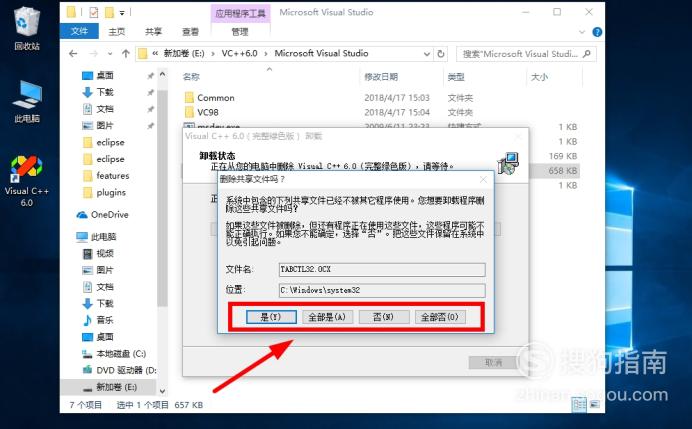The image size is (692, 429).
Task: Click the file name field TABCTL32.OCX
Action: (x=382, y=269)
